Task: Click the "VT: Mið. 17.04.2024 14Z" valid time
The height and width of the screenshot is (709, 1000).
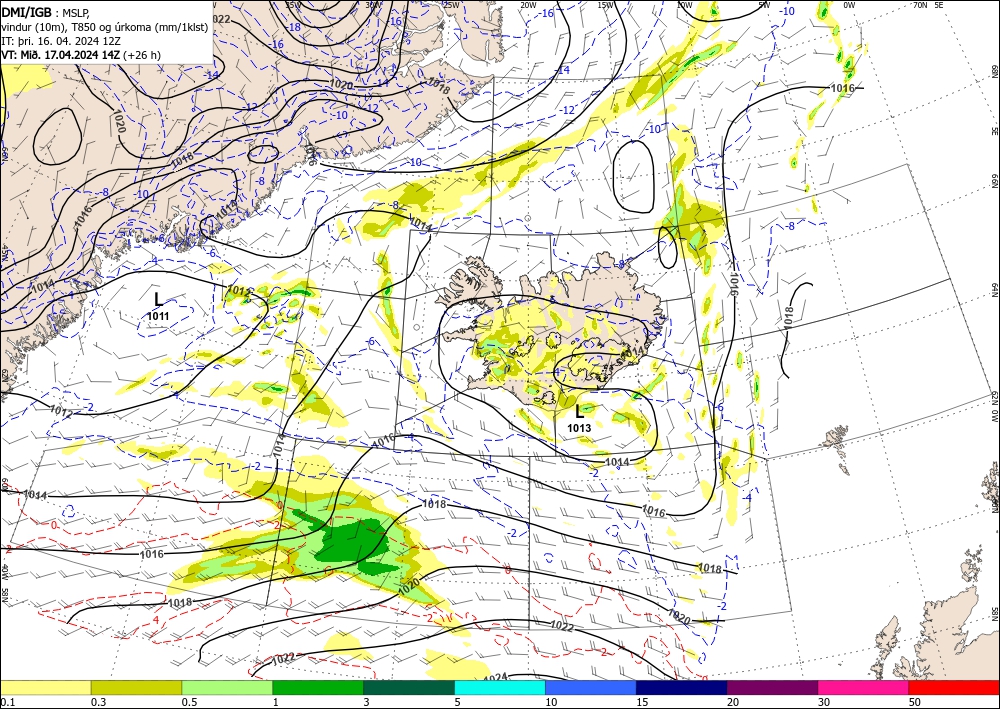Action: (61, 55)
